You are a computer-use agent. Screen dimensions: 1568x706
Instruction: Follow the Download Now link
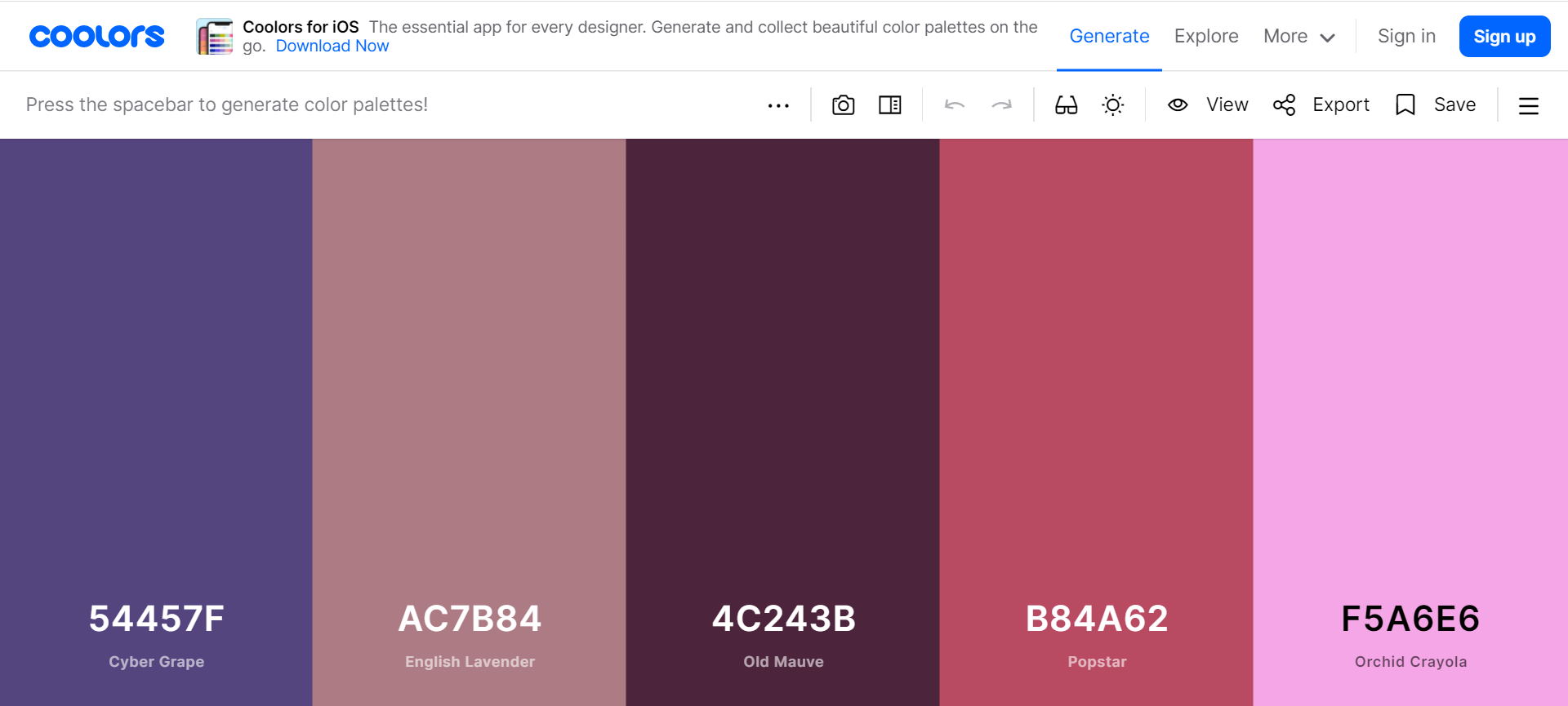[x=332, y=47]
